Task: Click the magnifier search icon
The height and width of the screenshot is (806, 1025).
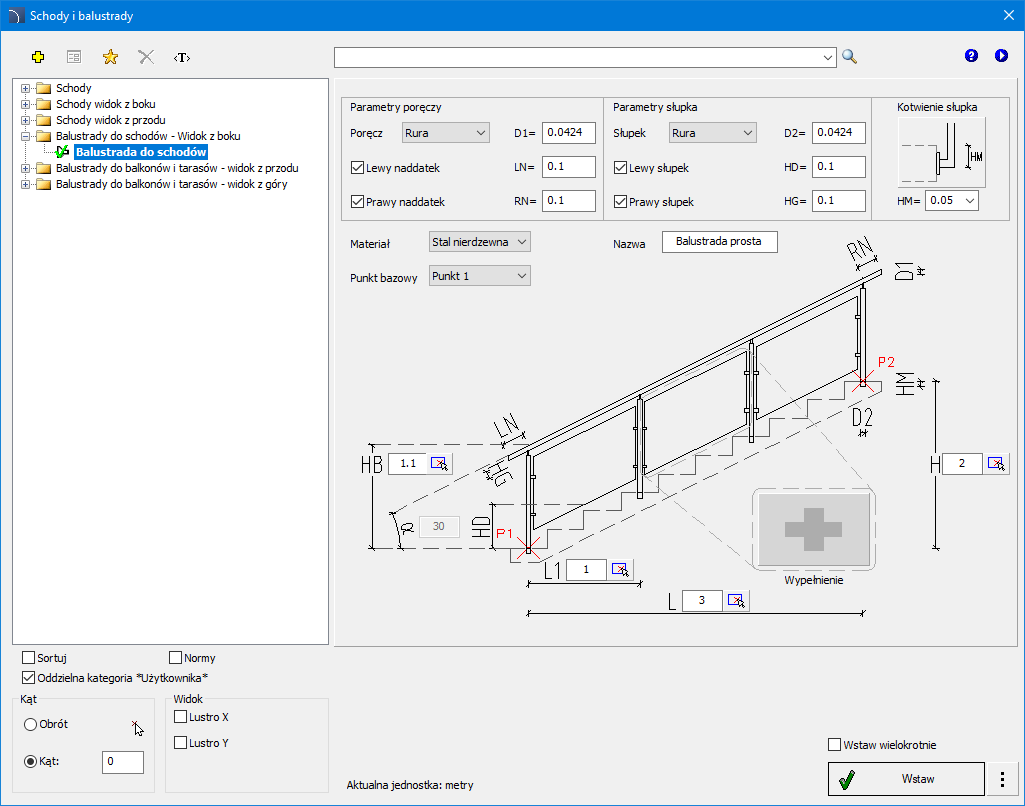Action: pos(849,57)
